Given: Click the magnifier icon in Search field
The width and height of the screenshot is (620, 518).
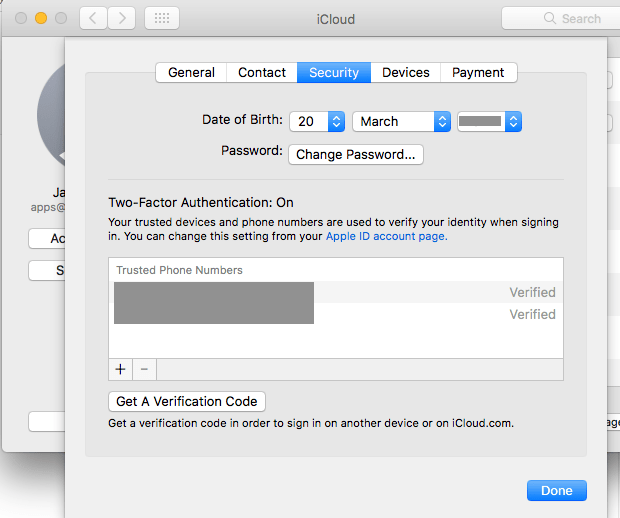Looking at the screenshot, I should tap(550, 18).
